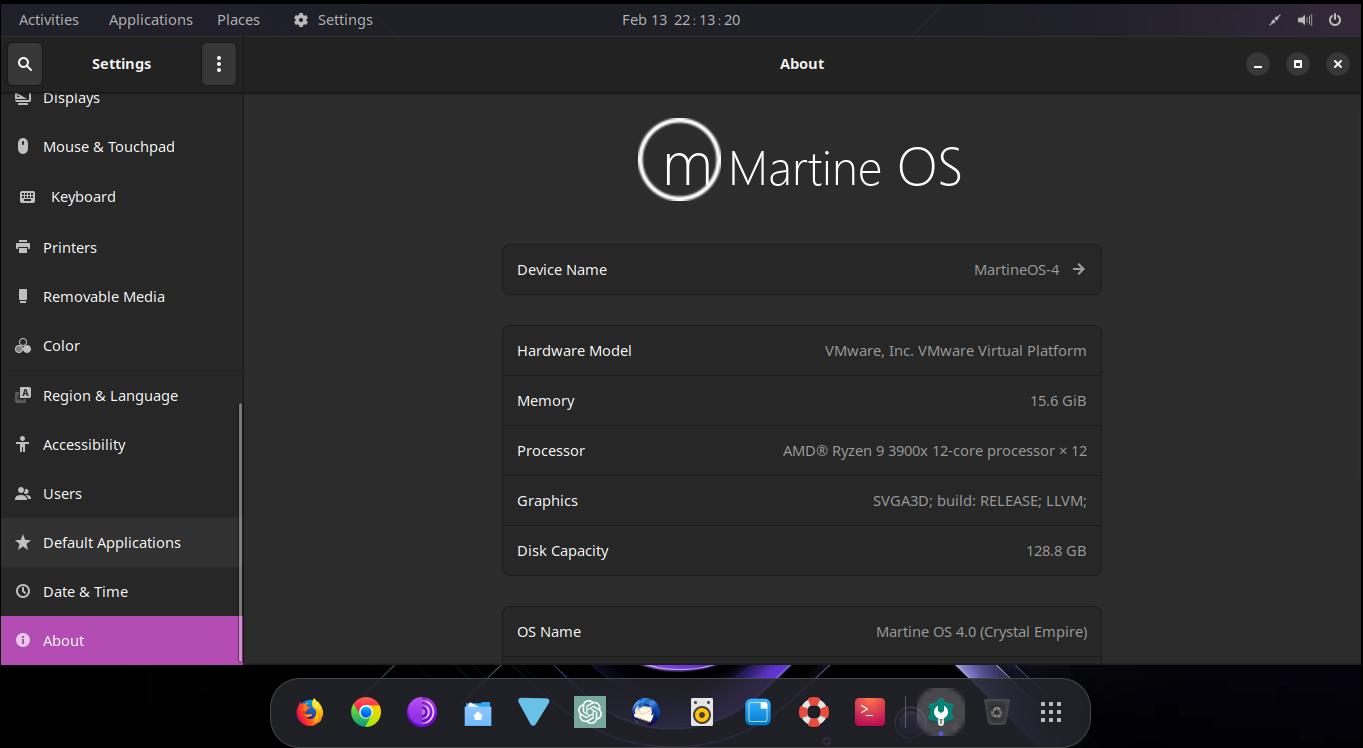Open the Trash from the dock
The width and height of the screenshot is (1363, 748).
point(996,712)
